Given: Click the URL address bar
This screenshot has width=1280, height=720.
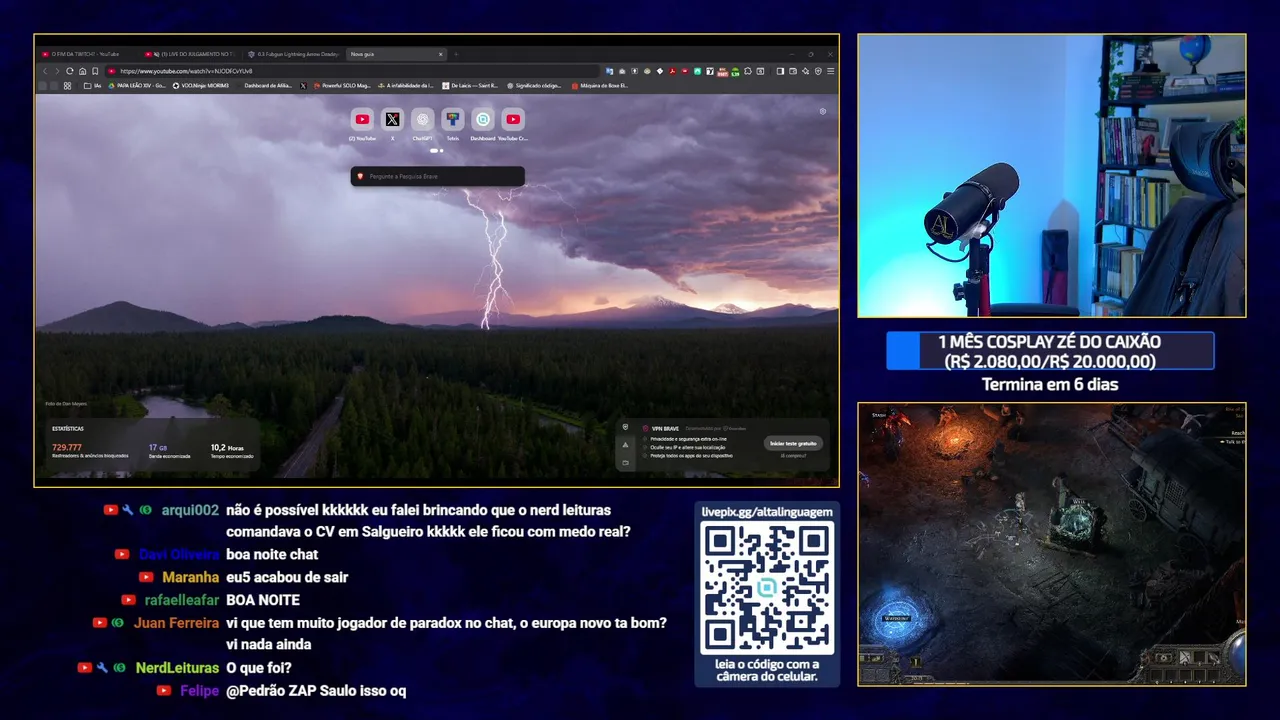Looking at the screenshot, I should (x=350, y=71).
